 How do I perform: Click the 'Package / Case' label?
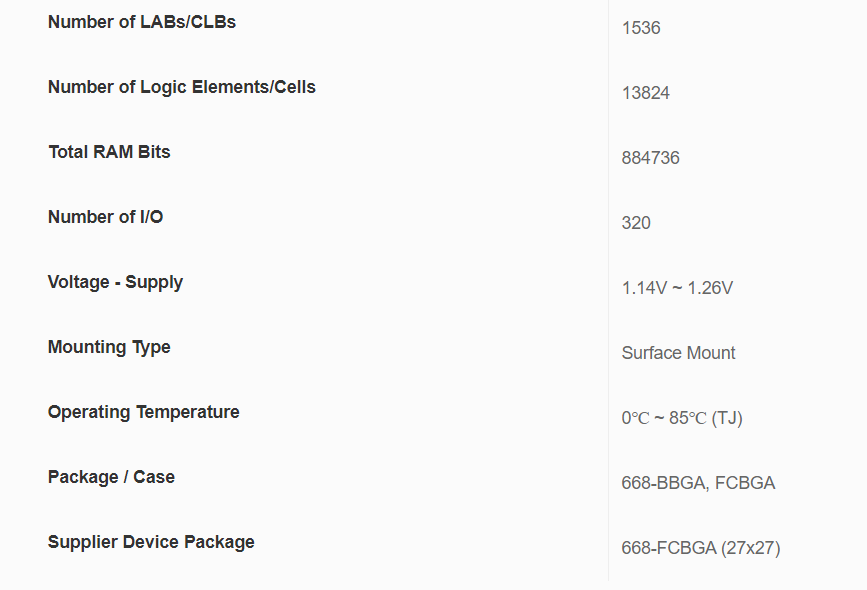click(111, 477)
